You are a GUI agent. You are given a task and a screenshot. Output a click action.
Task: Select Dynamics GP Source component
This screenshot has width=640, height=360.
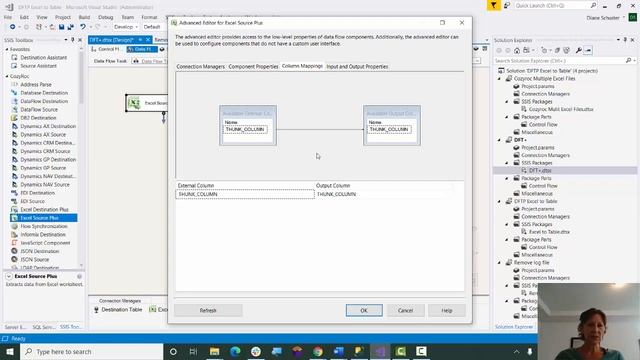(x=43, y=168)
